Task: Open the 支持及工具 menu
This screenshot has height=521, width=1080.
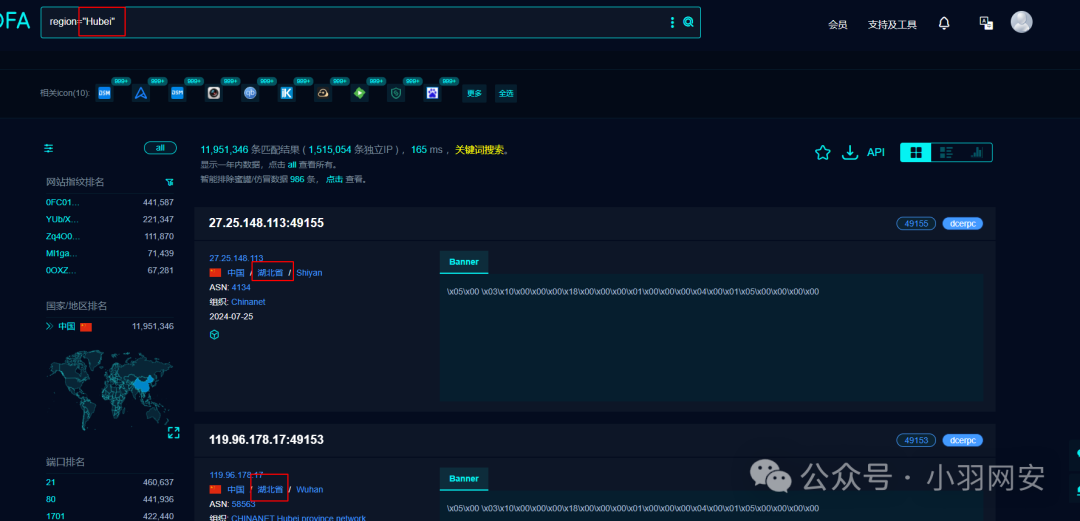Action: [x=892, y=25]
